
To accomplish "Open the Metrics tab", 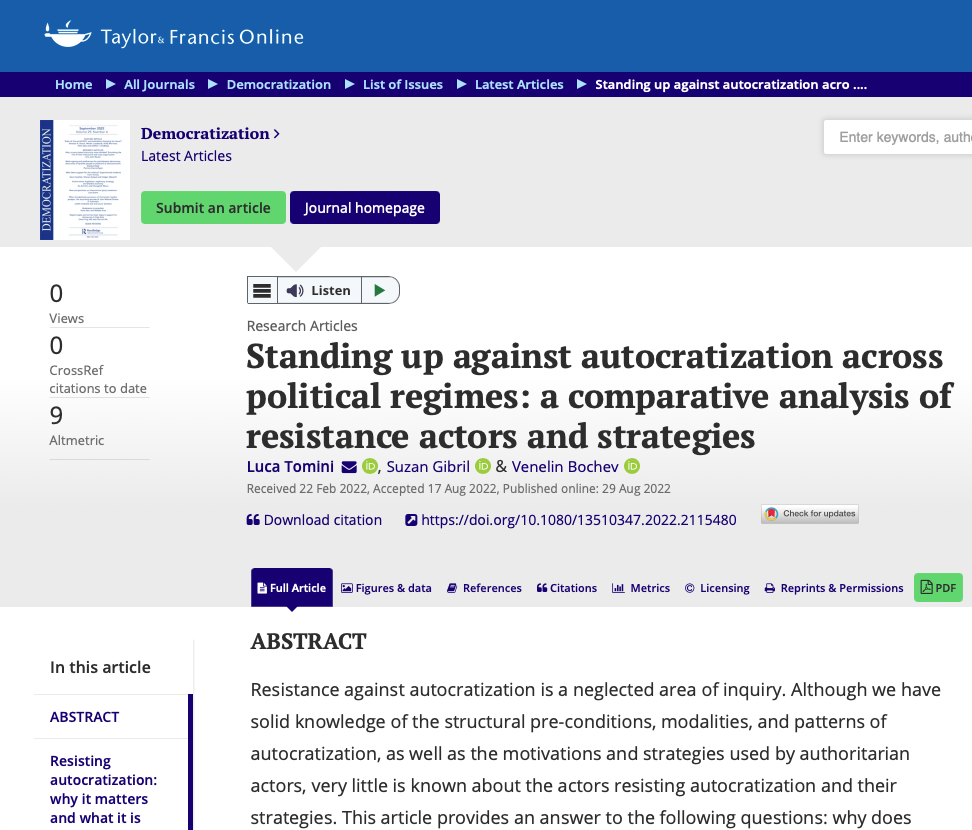I will [641, 588].
